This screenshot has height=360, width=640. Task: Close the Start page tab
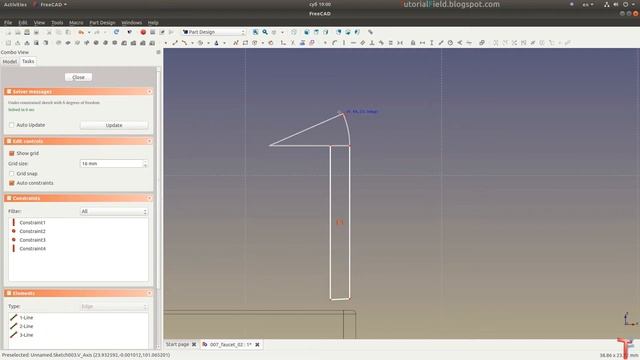pyautogui.click(x=194, y=344)
